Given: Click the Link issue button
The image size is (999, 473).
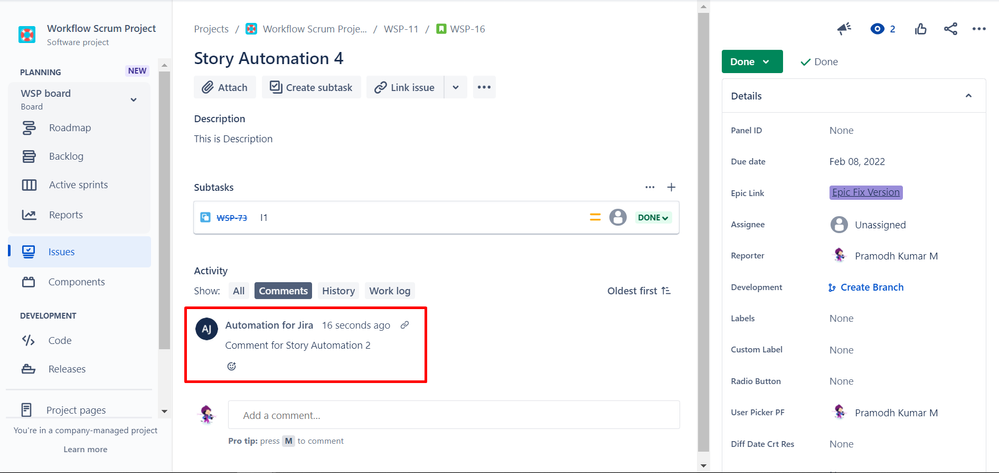Looking at the screenshot, I should 405,87.
